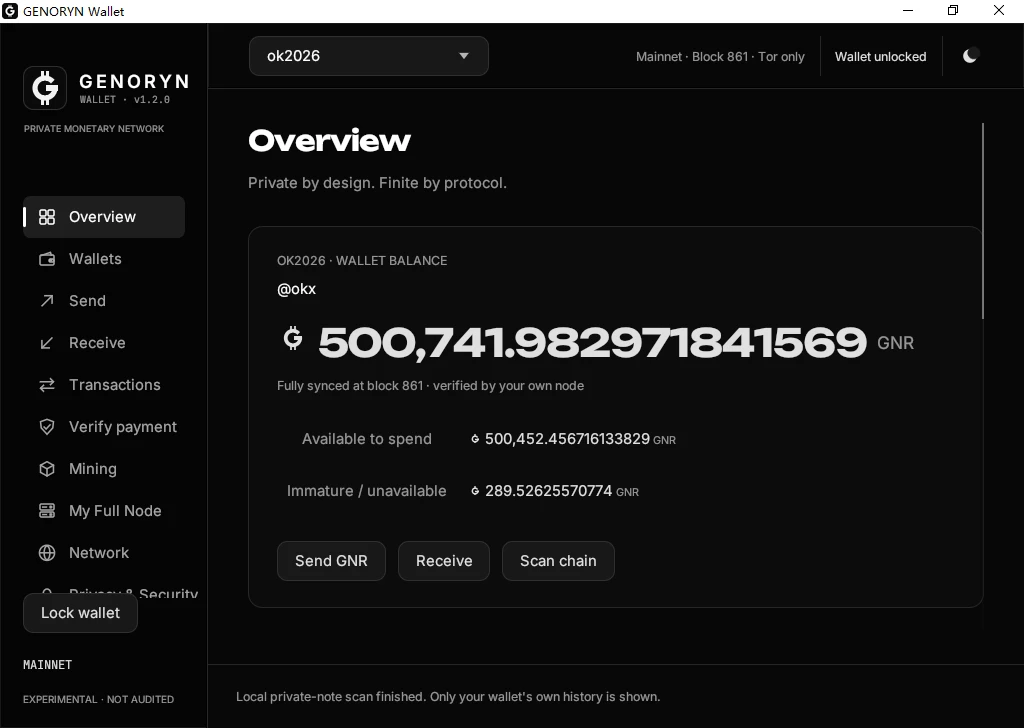Viewport: 1024px width, 728px height.
Task: Click the 'PRIVATE MONETARY NETWORK' sidebar label
Action: coord(94,129)
